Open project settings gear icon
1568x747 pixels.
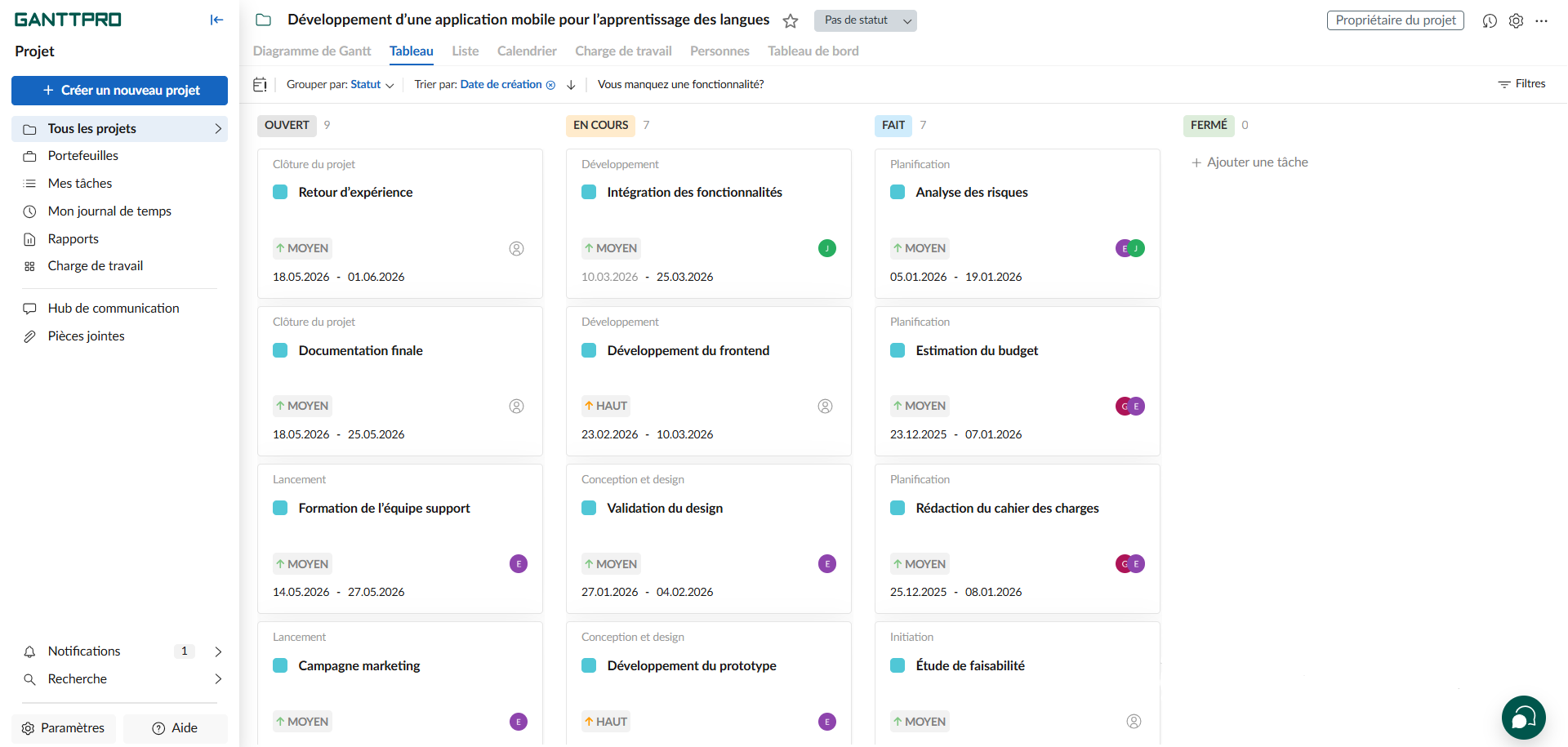1516,21
